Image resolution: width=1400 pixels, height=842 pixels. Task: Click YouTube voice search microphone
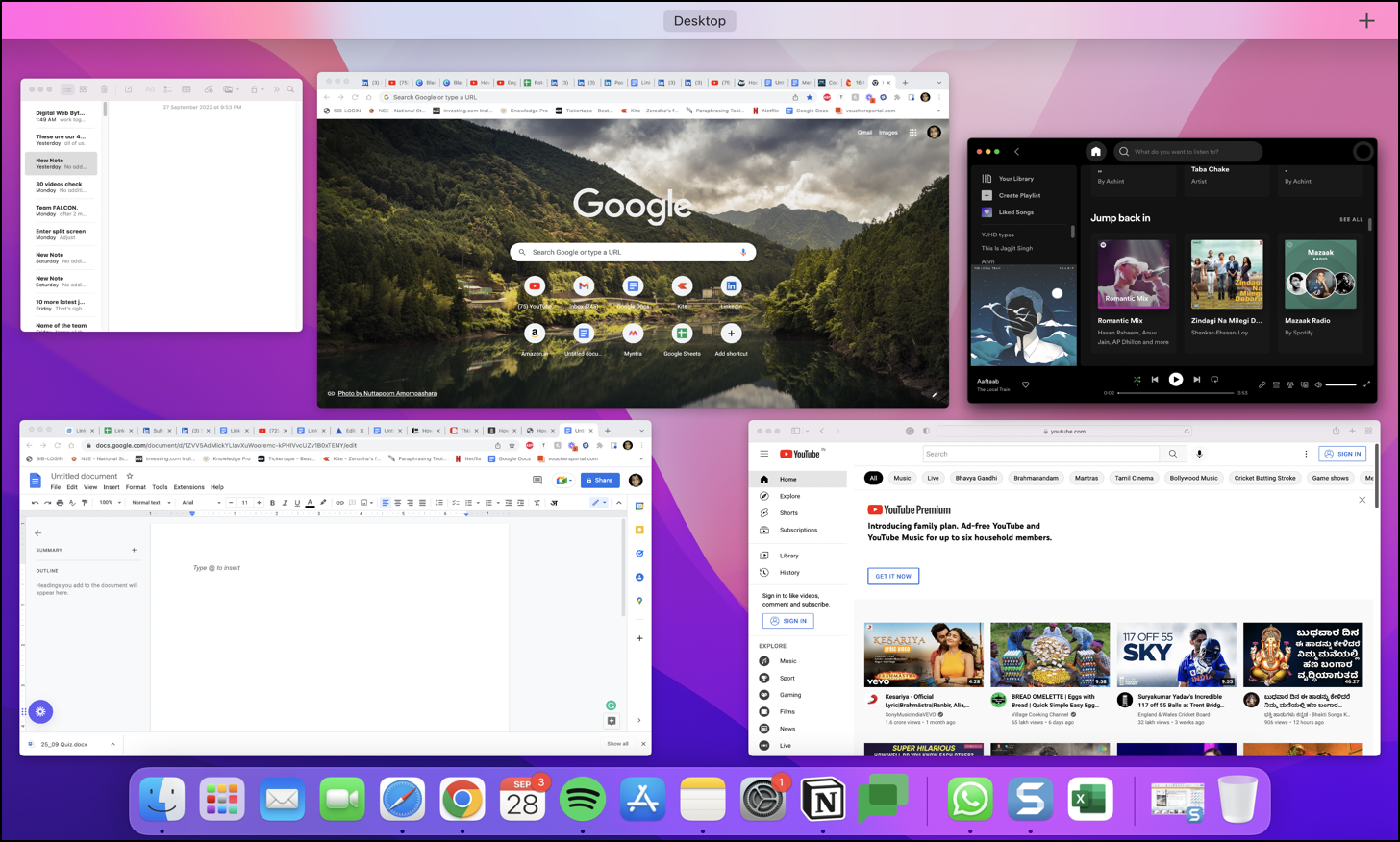tap(1199, 454)
